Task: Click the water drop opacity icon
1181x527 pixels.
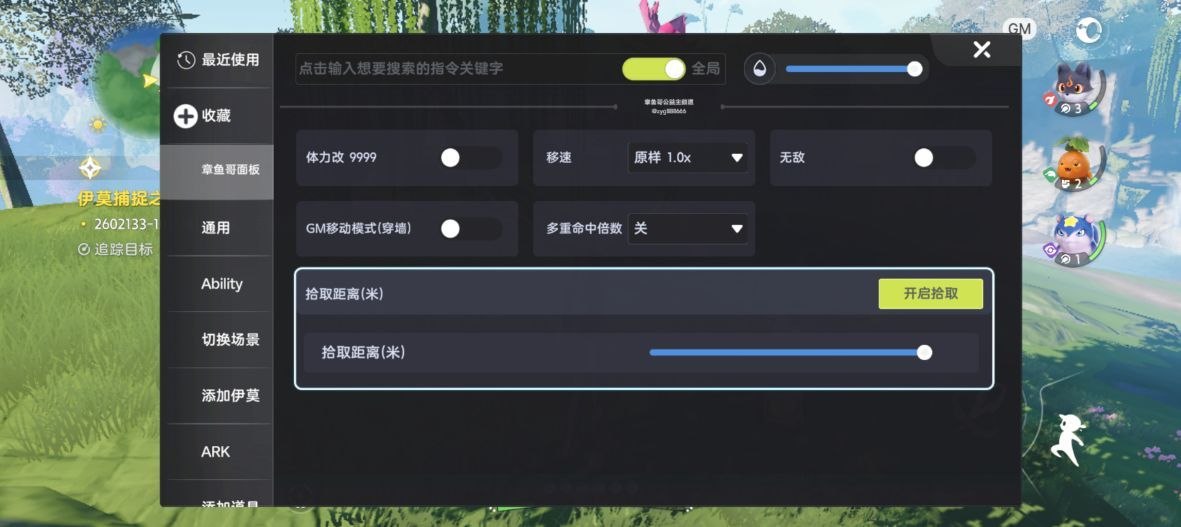Action: pyautogui.click(x=760, y=69)
